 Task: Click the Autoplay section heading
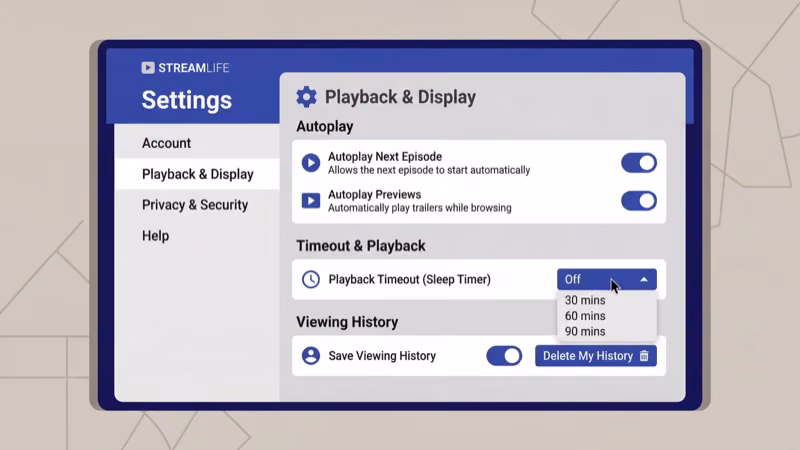(x=324, y=127)
